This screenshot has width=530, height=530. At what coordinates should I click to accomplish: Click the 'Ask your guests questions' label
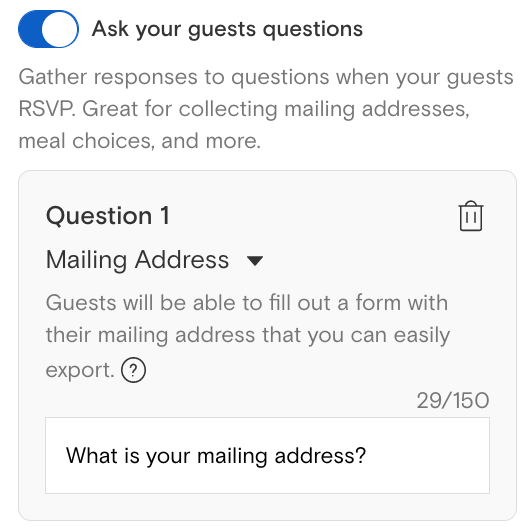[x=227, y=30]
